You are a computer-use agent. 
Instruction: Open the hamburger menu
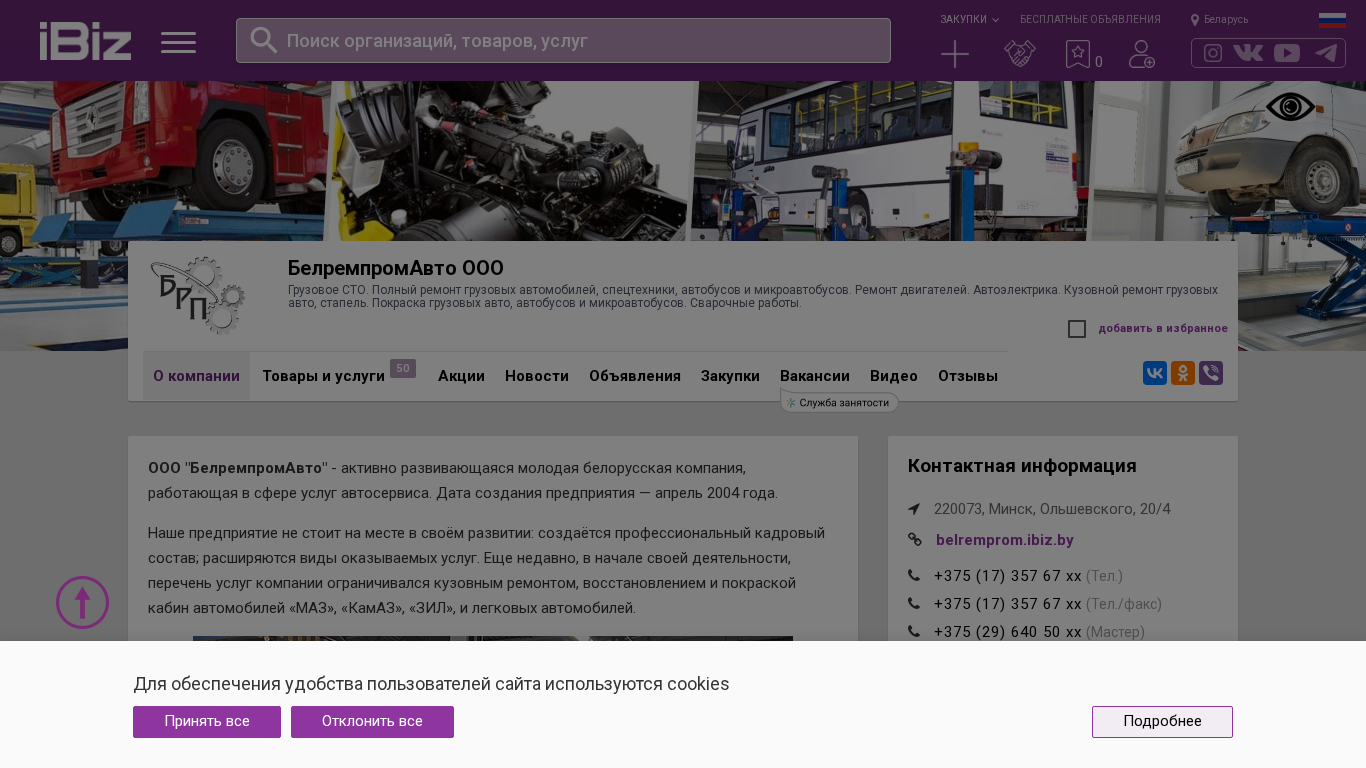click(178, 42)
